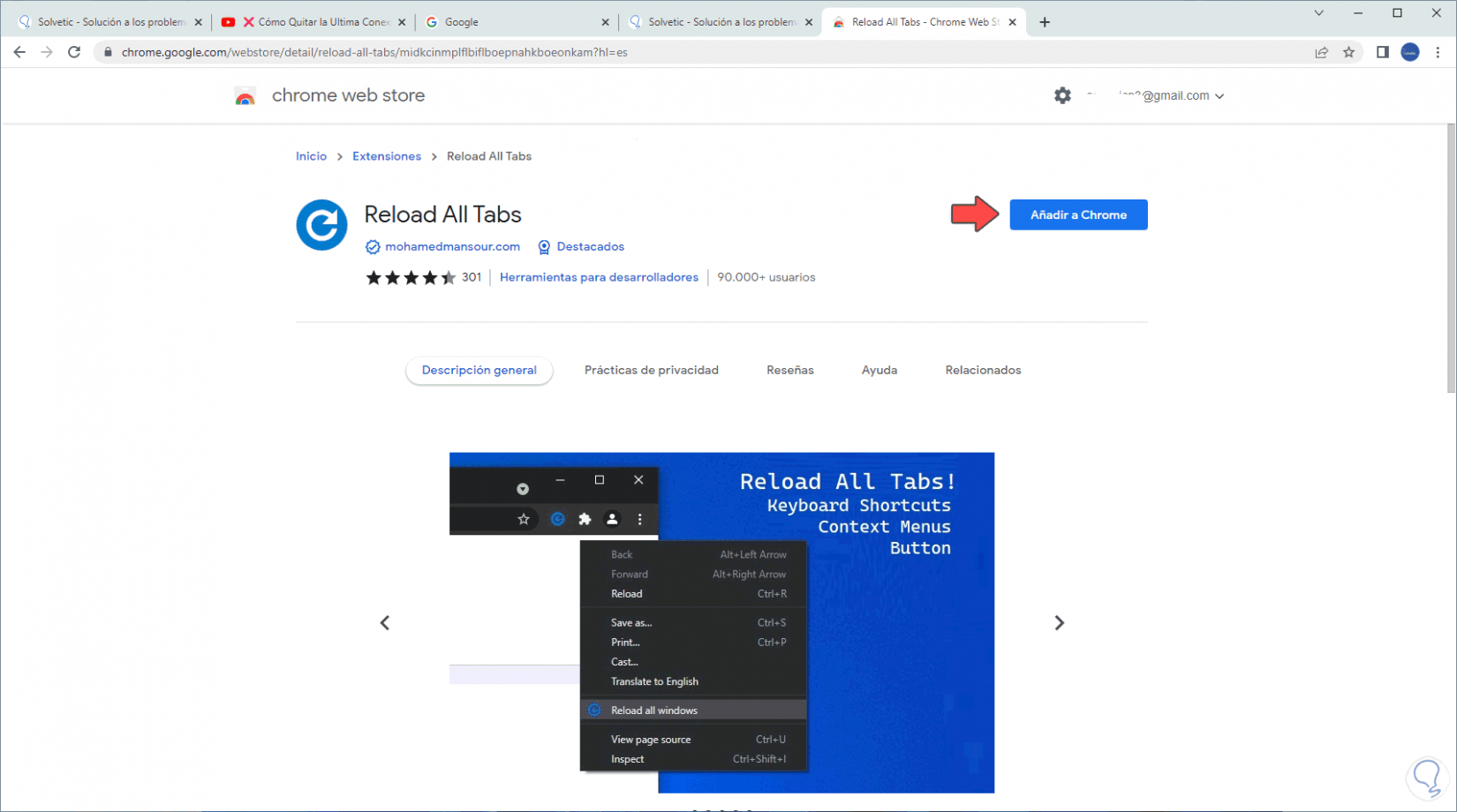Close the YouTube 'Cómo Quitar' tab

pyautogui.click(x=402, y=22)
